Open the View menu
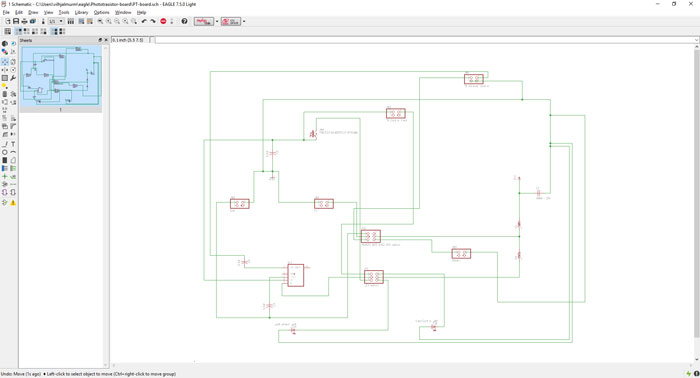700x378 pixels. [x=48, y=12]
